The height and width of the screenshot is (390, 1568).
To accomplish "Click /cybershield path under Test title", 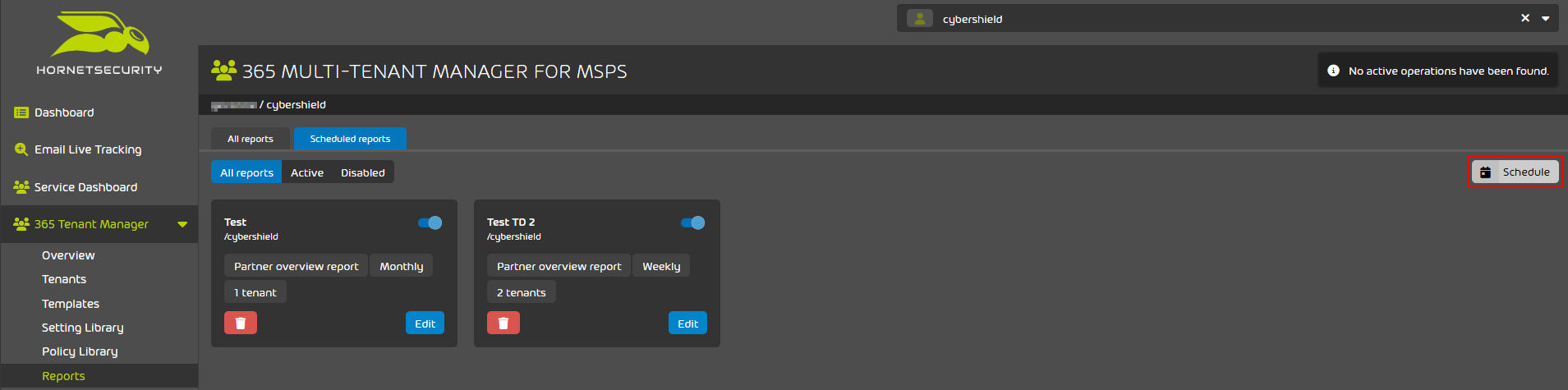I will (251, 236).
